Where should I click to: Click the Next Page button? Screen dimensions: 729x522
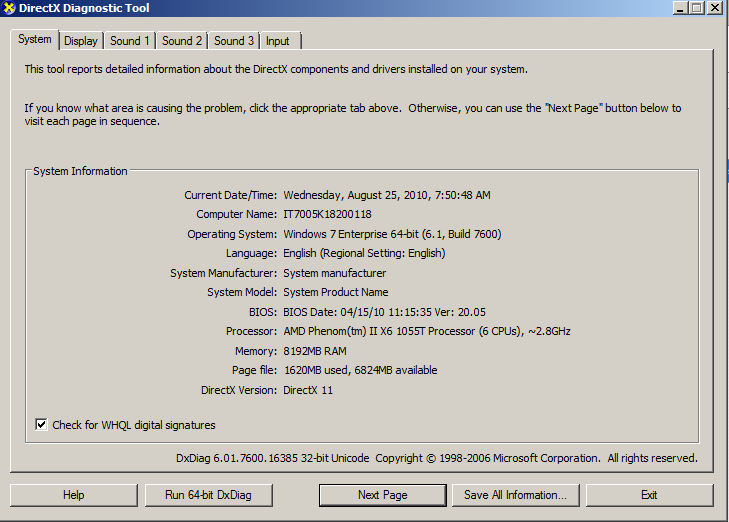pos(383,495)
